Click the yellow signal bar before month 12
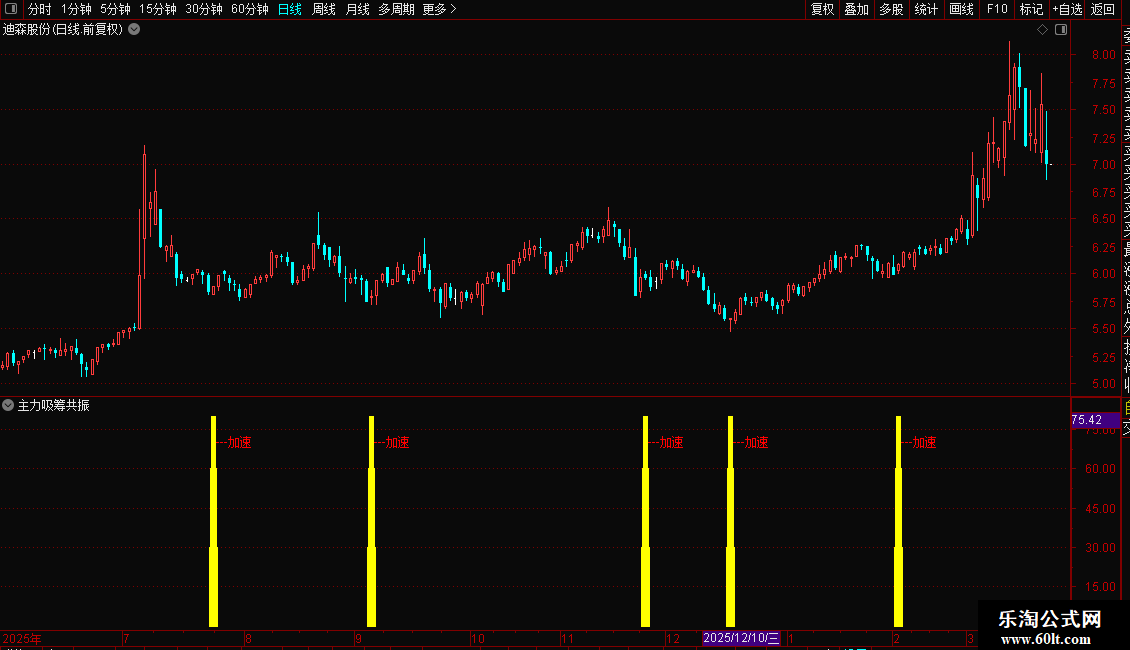The width and height of the screenshot is (1130, 650). 645,521
